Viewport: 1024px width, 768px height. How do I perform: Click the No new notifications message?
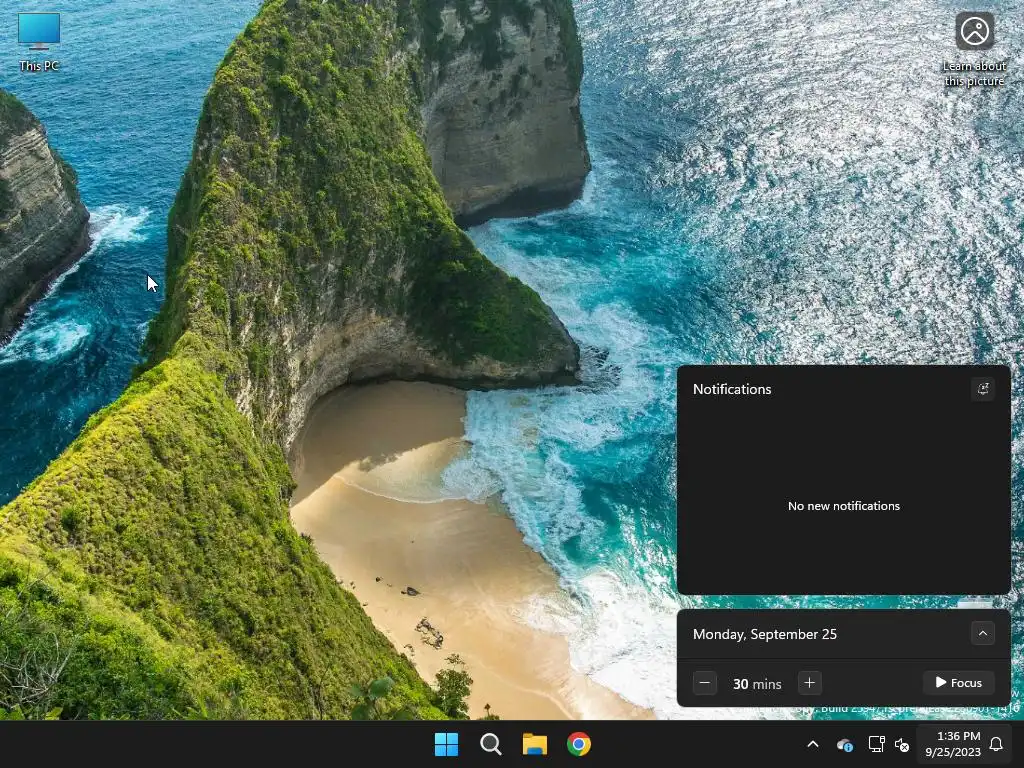[844, 506]
